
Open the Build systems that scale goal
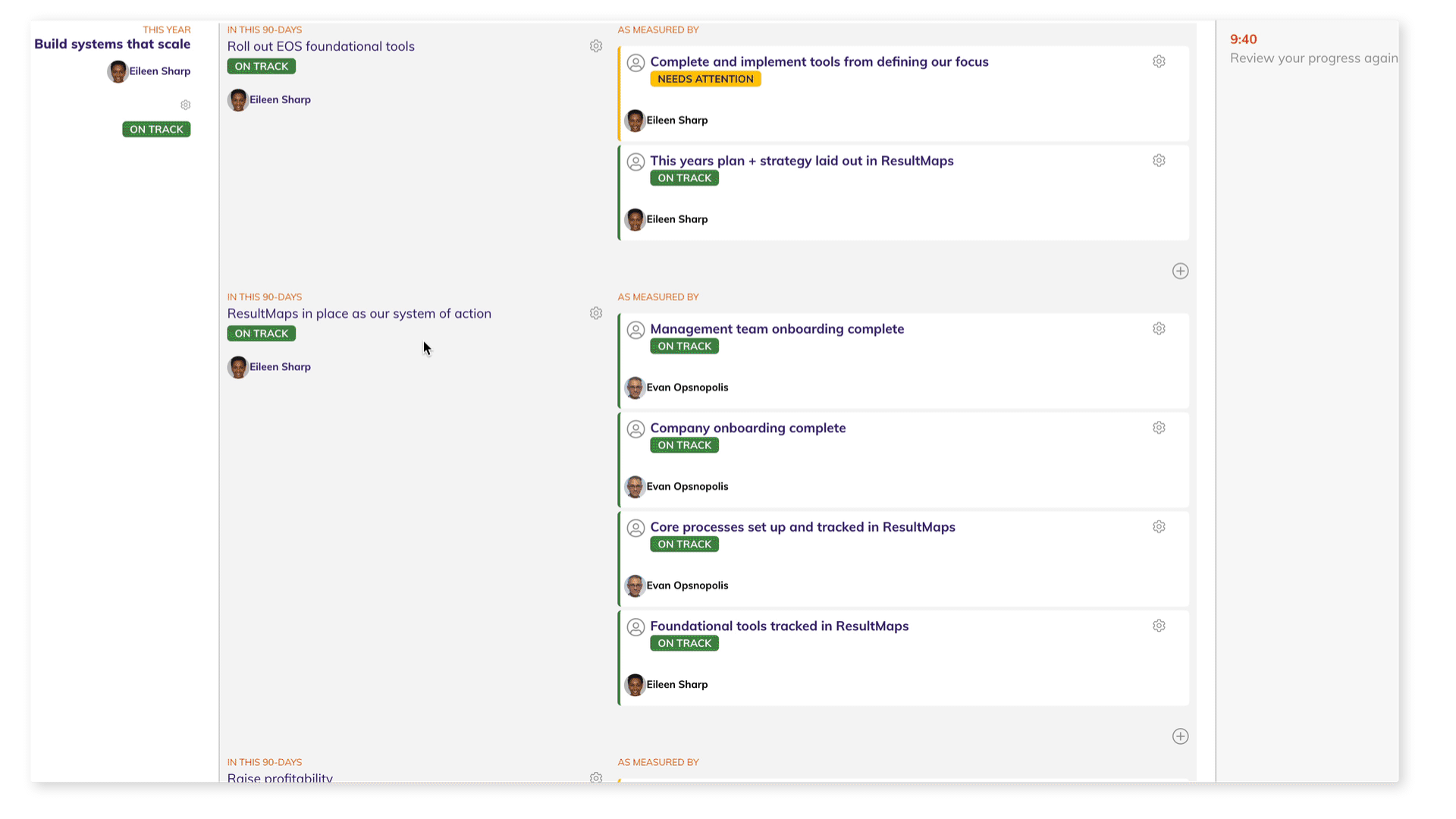(x=112, y=44)
